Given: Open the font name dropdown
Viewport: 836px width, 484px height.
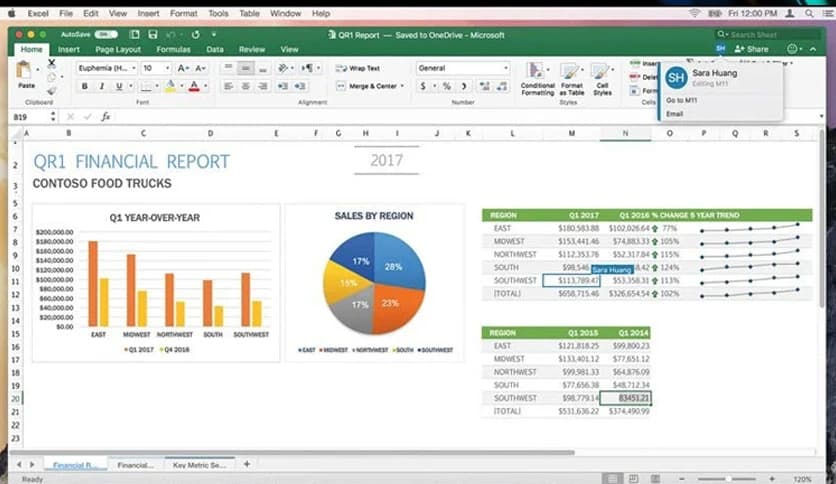Looking at the screenshot, I should [106, 68].
